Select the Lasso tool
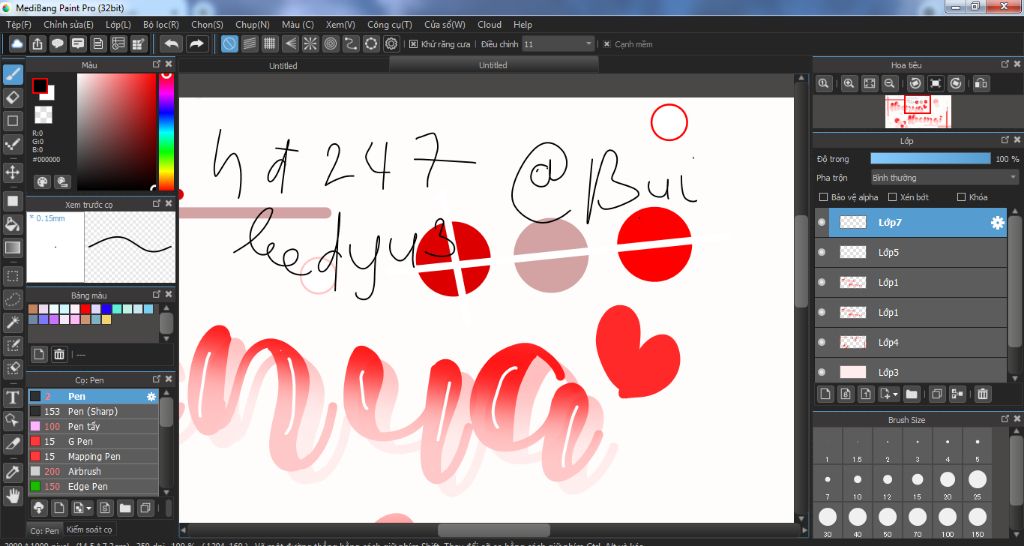The image size is (1024, 546). click(12, 299)
